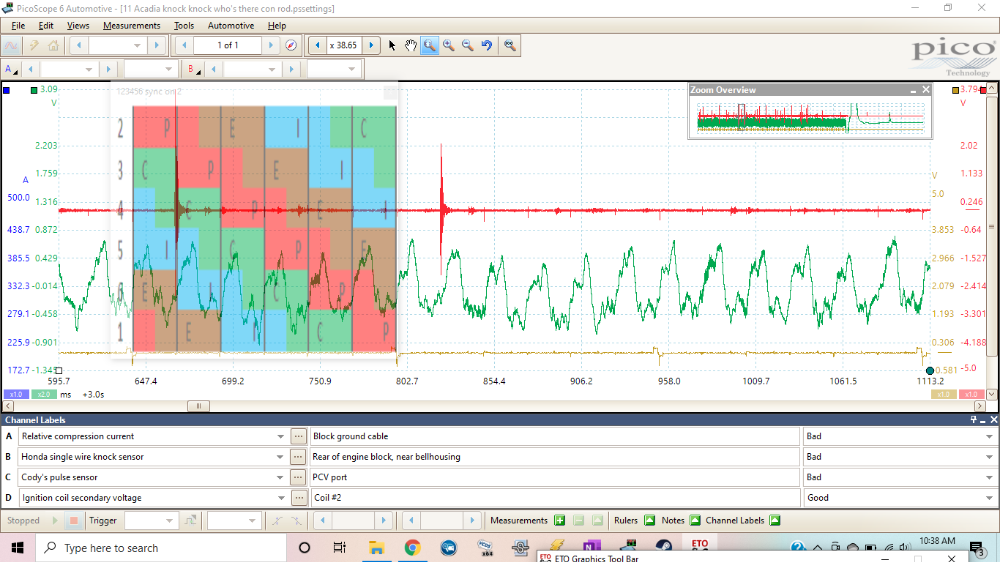Go to next waveform buffer
The width and height of the screenshot is (1000, 562).
[x=271, y=45]
